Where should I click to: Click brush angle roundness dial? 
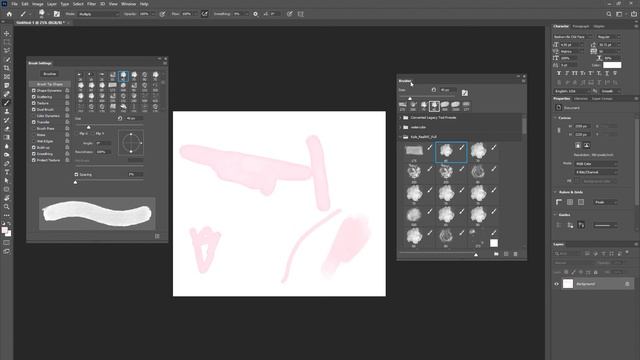[131, 143]
